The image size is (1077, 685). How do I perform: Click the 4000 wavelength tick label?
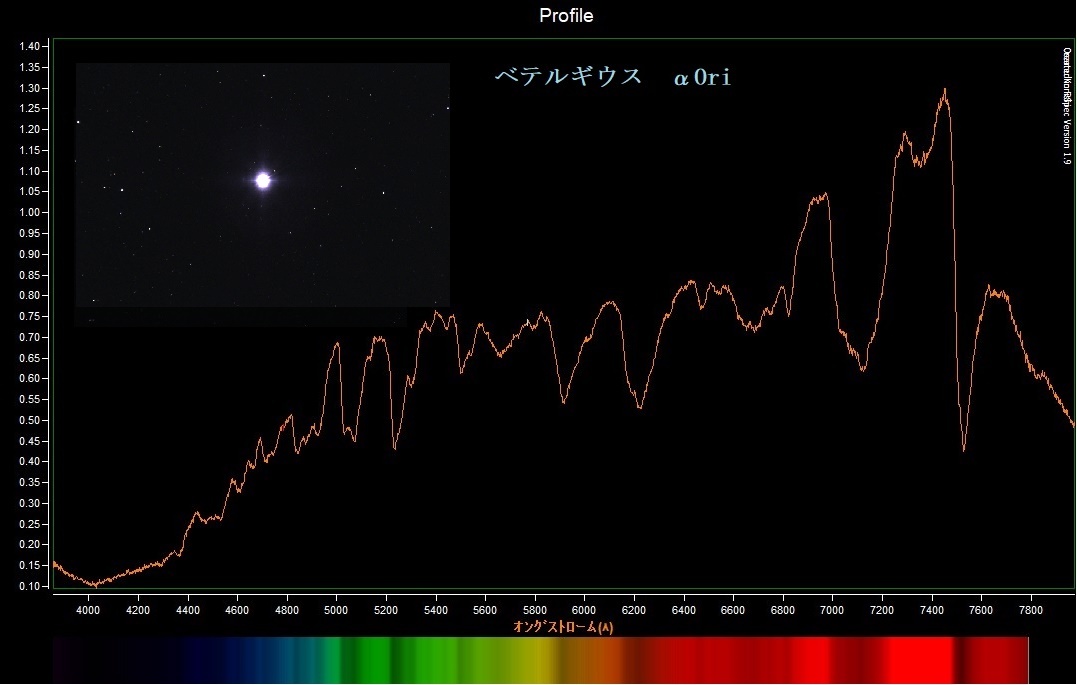point(88,610)
